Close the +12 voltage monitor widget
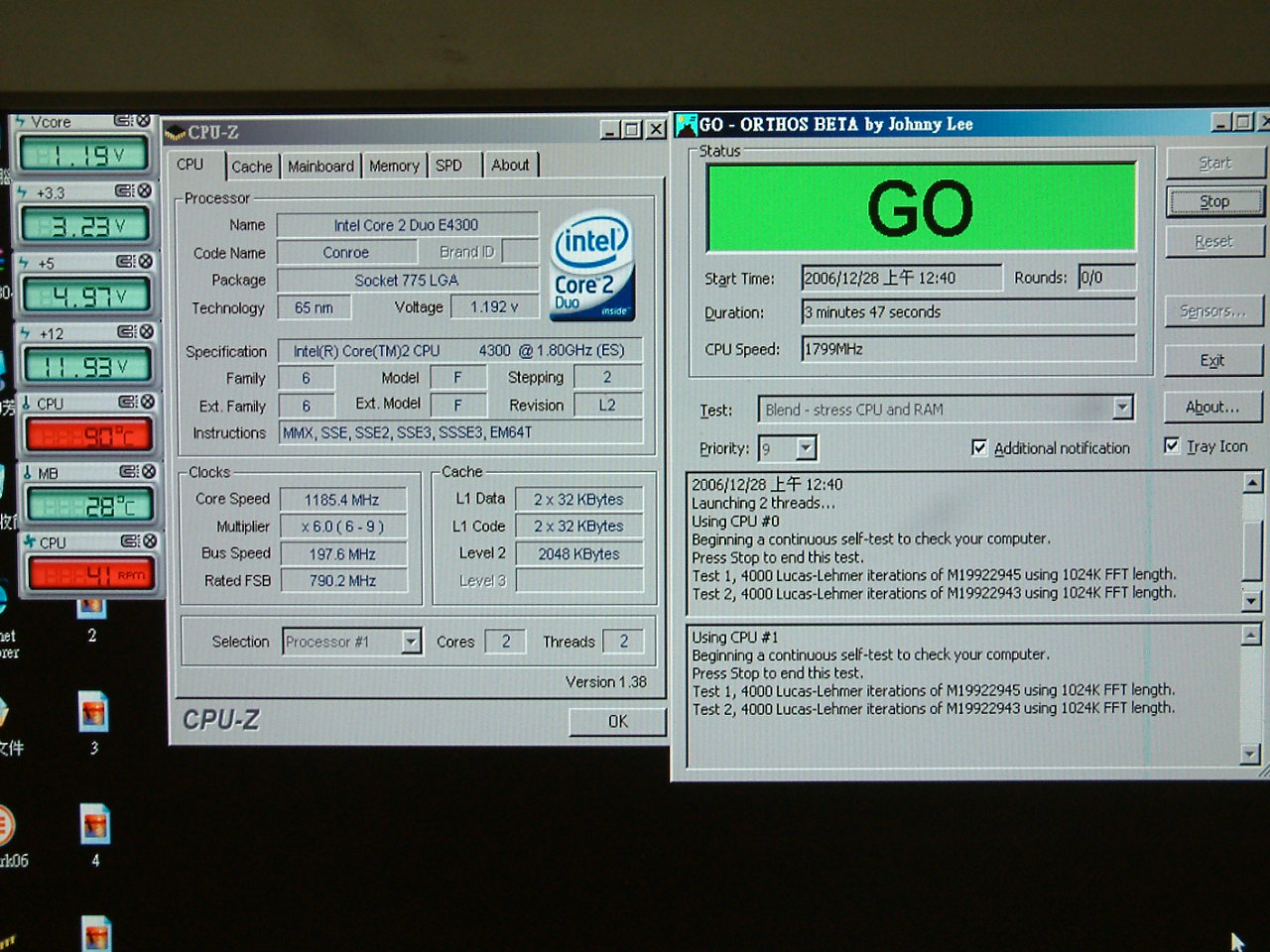Viewport: 1270px width, 952px height. [147, 331]
